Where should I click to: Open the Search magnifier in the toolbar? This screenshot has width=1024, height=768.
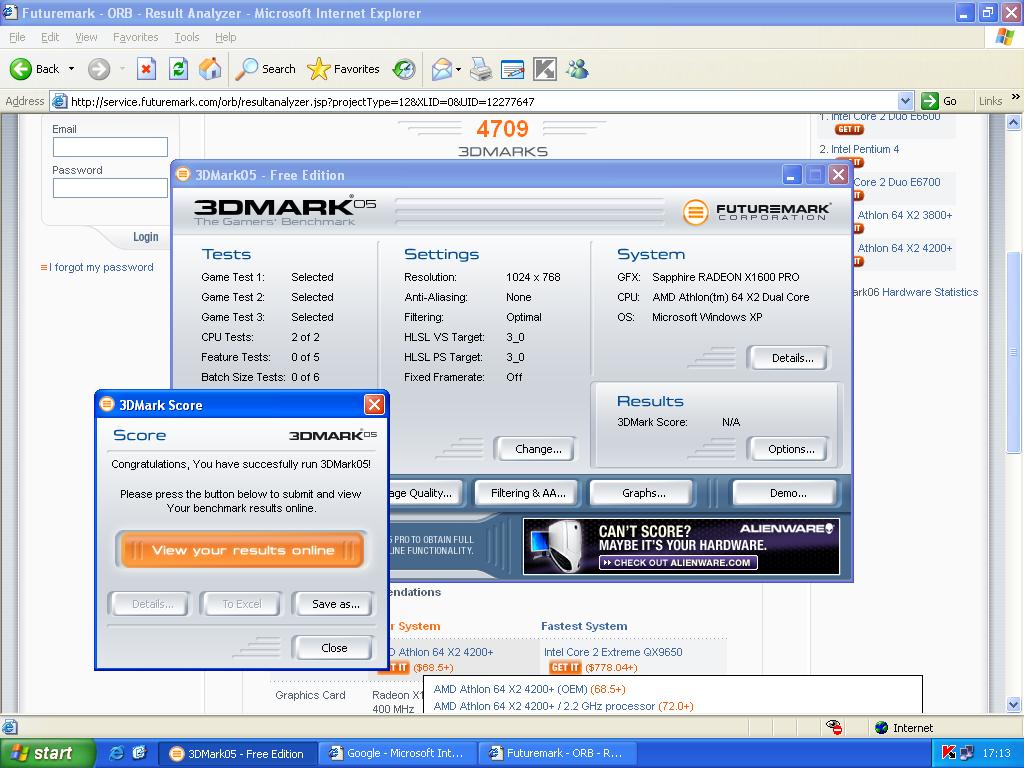(246, 69)
